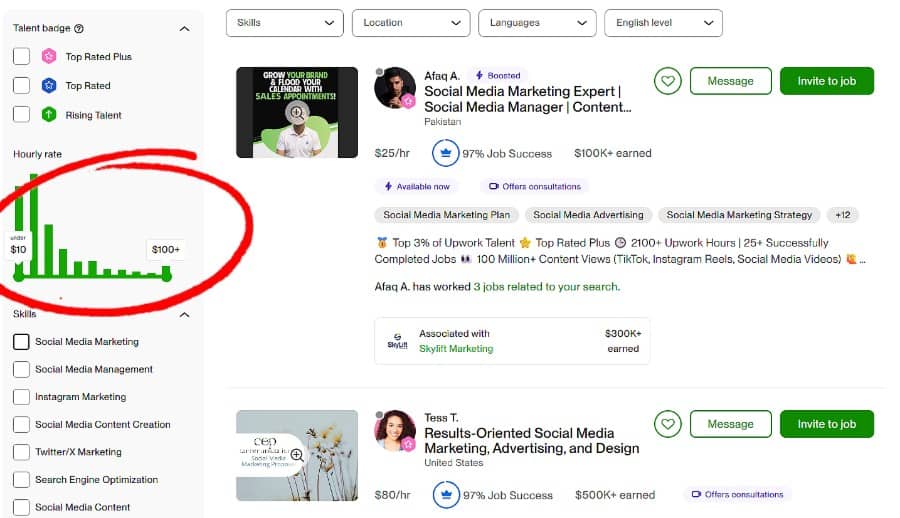
Task: Open Afaq A. Social Media Marketing Expert title
Action: (x=527, y=99)
